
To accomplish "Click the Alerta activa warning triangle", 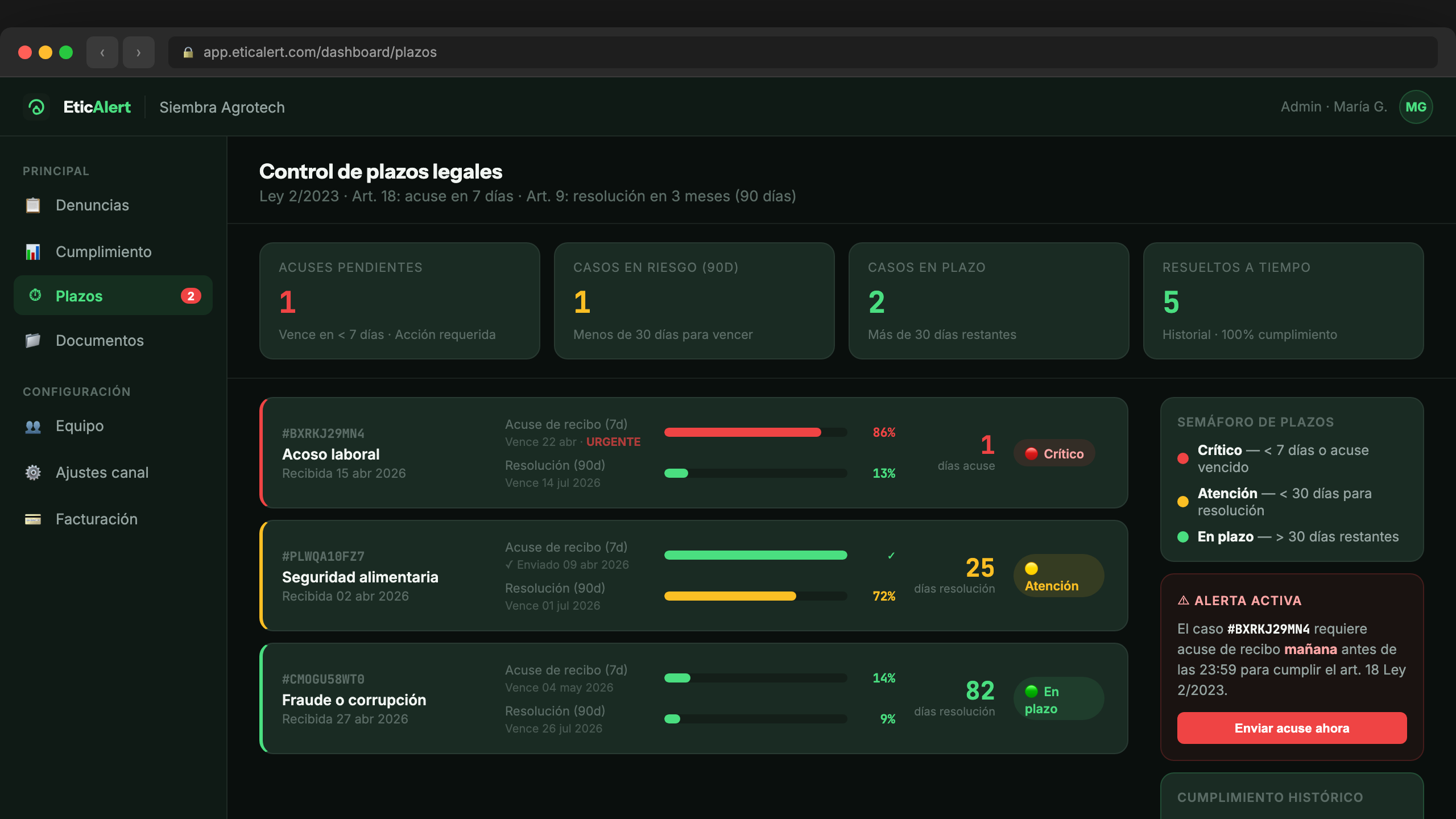I will click(x=1184, y=600).
